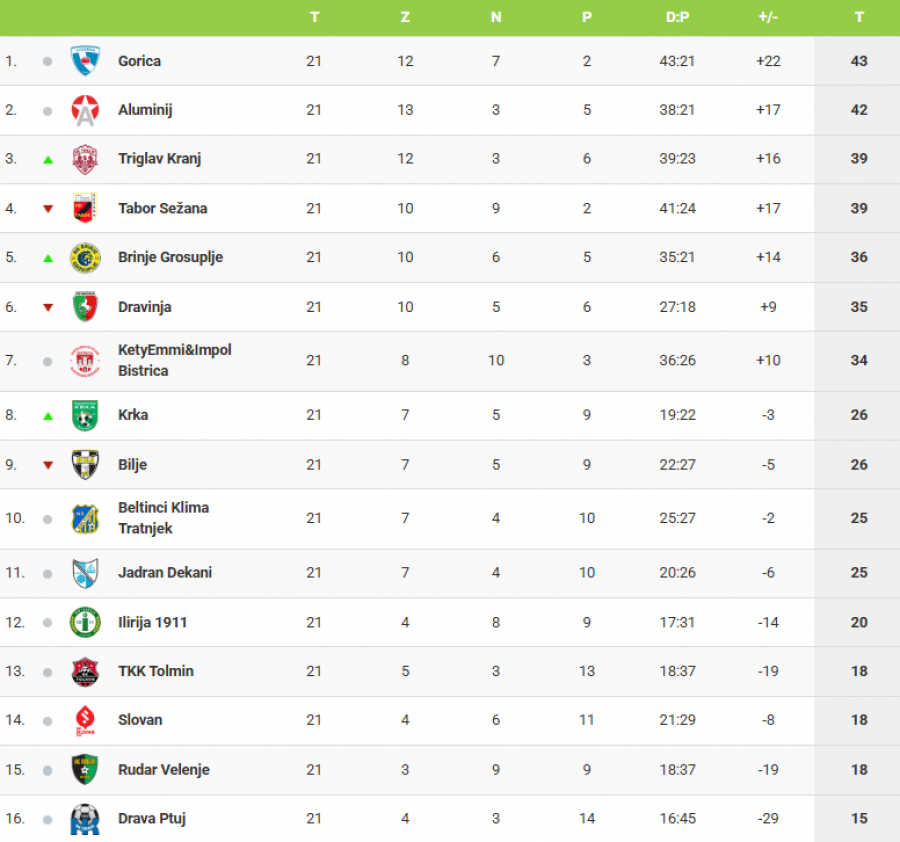Click the TKK Tolmin team crest
The height and width of the screenshot is (842, 900).
click(x=85, y=671)
